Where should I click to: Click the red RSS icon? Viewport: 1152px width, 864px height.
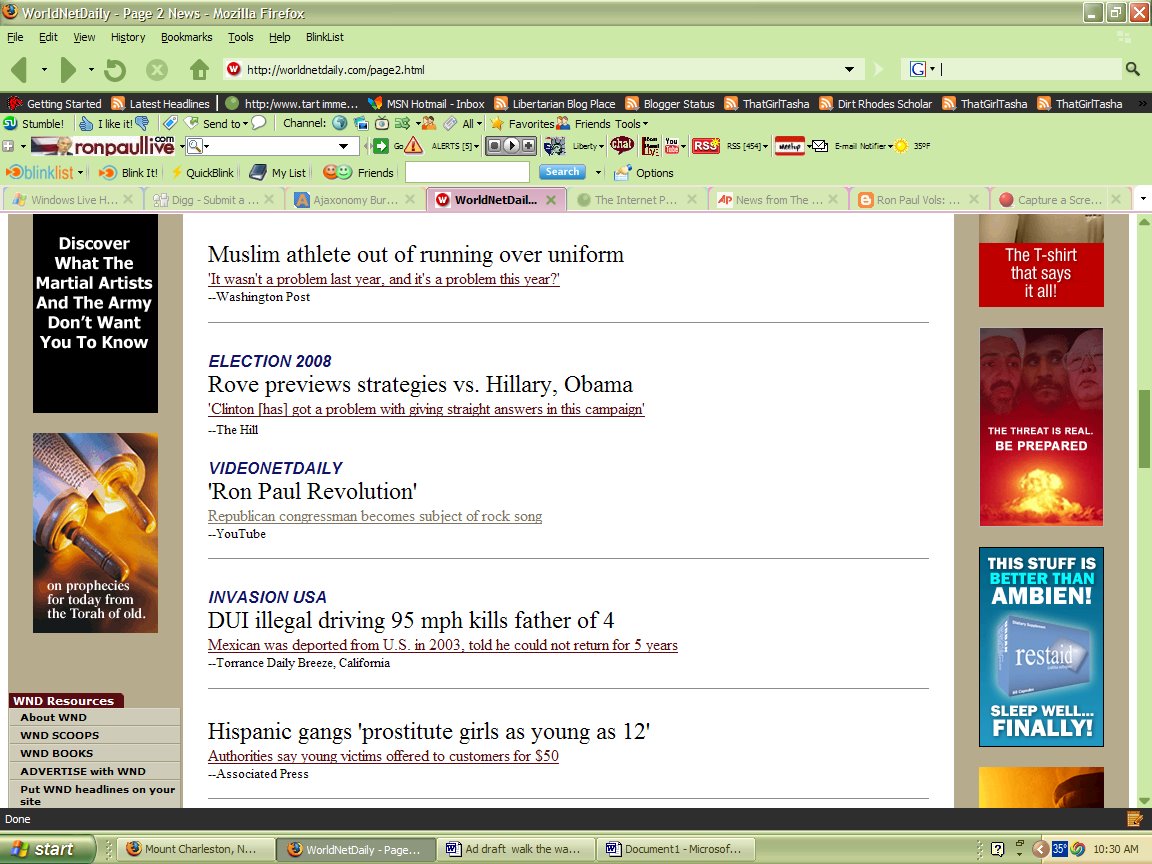tap(705, 145)
